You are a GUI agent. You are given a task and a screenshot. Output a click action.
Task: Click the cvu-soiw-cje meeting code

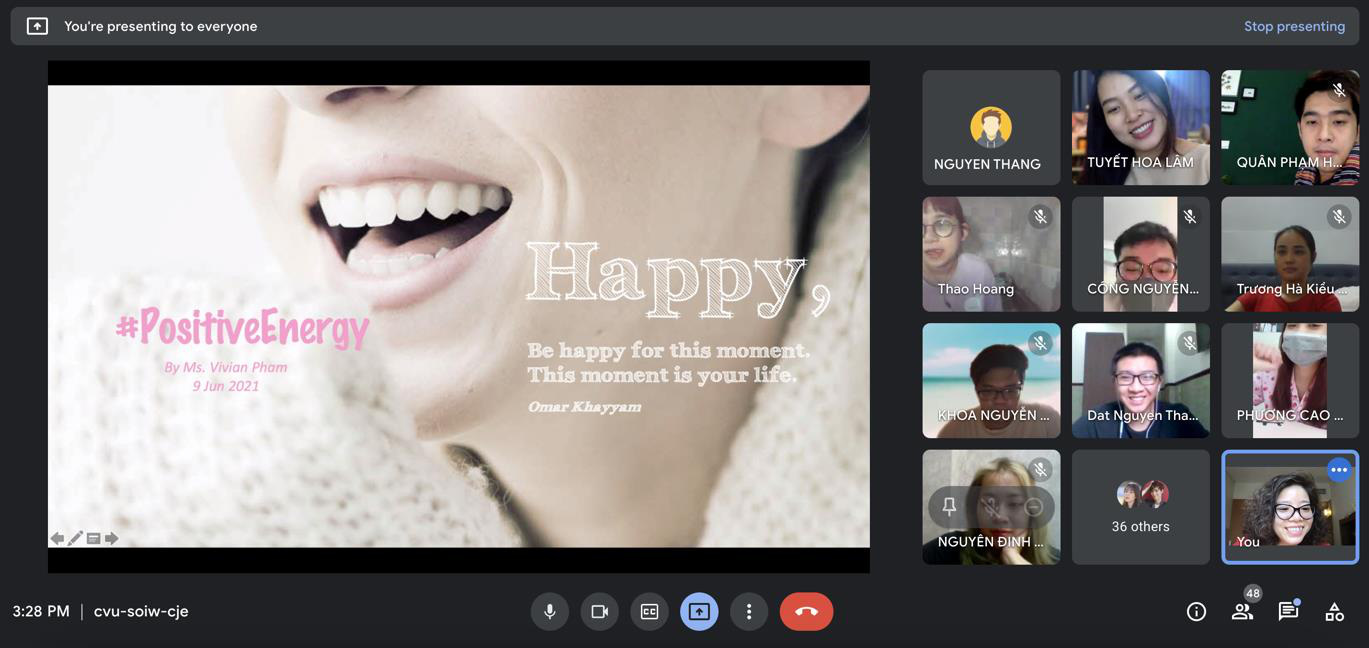(141, 611)
